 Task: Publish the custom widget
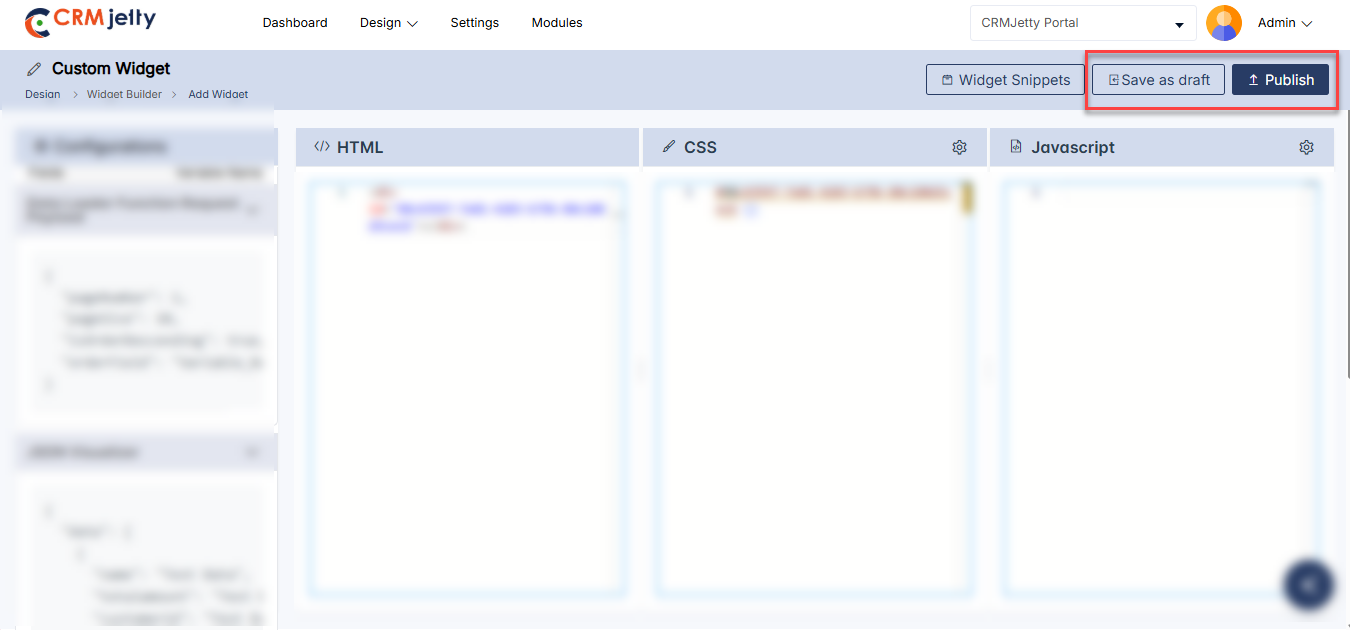pyautogui.click(x=1280, y=80)
